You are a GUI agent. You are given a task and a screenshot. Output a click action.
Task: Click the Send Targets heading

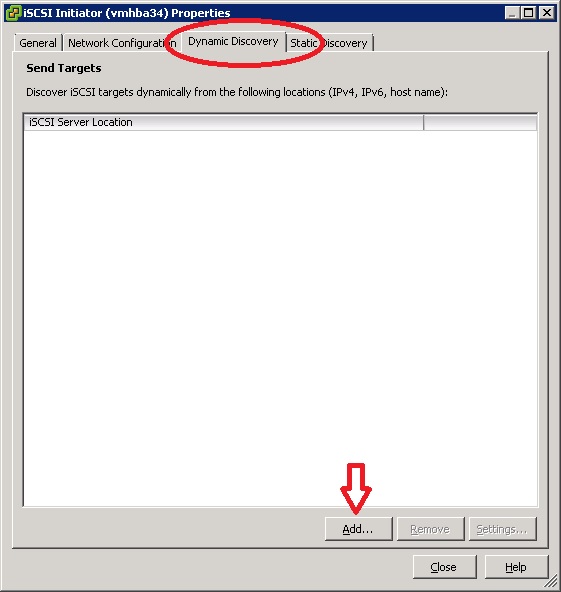tap(64, 68)
